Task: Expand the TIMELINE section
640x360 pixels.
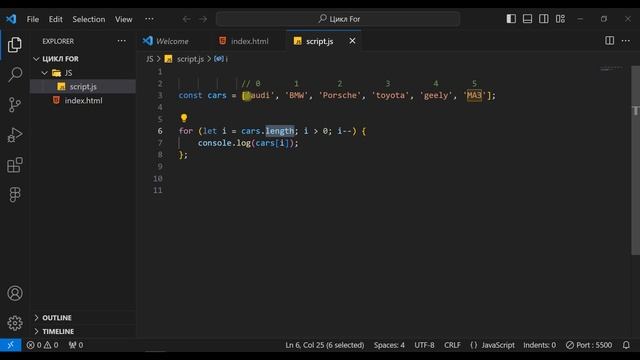Action: tap(58, 331)
